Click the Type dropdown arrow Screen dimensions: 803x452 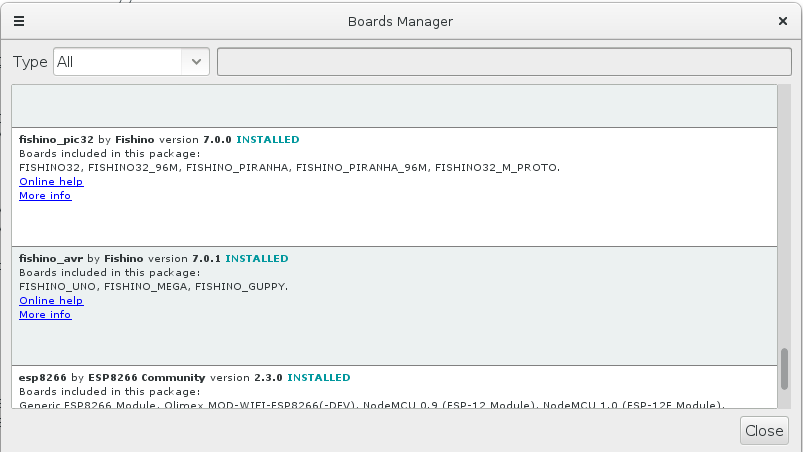coord(194,61)
